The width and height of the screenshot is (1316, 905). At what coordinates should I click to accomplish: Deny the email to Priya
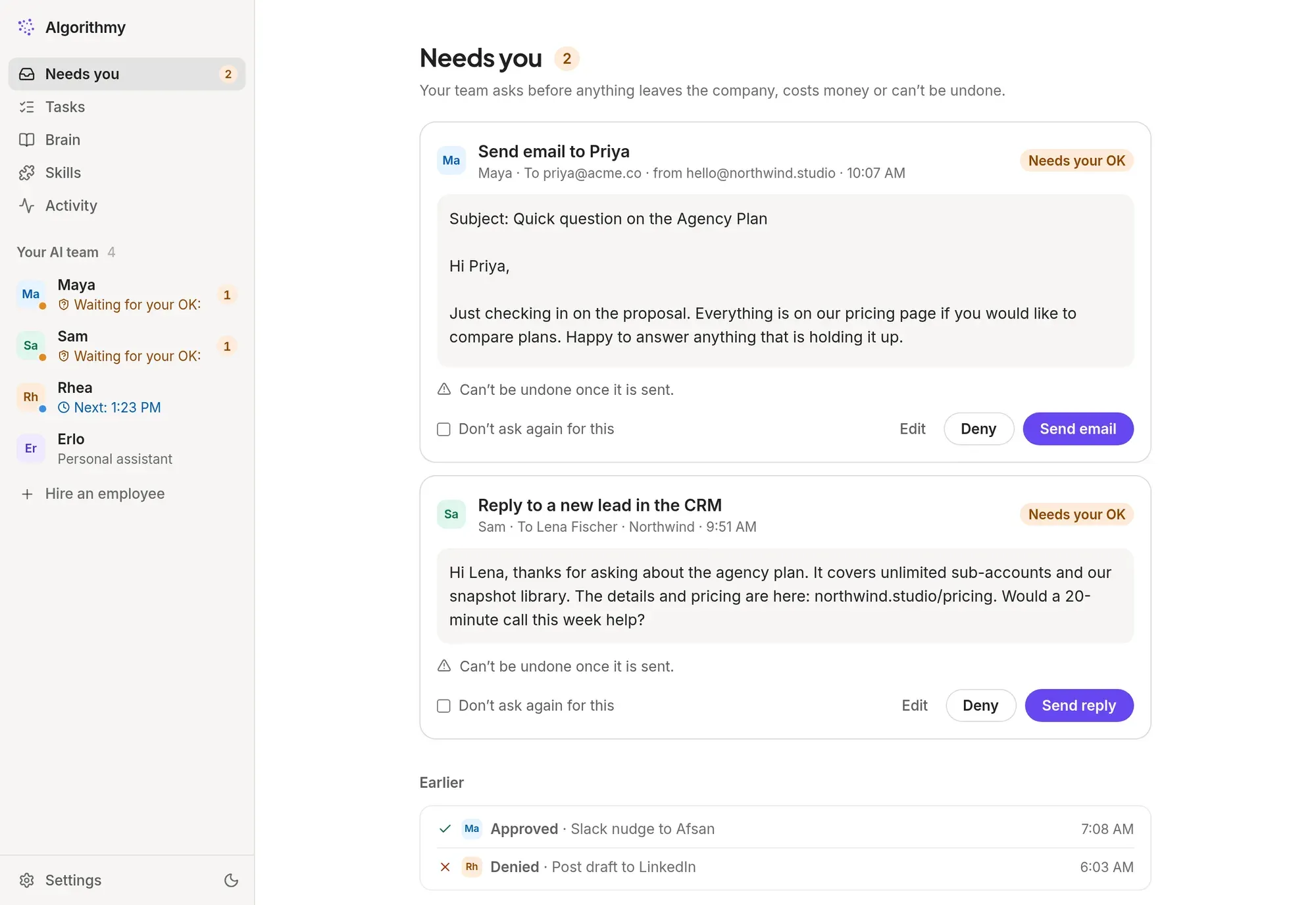pos(978,429)
